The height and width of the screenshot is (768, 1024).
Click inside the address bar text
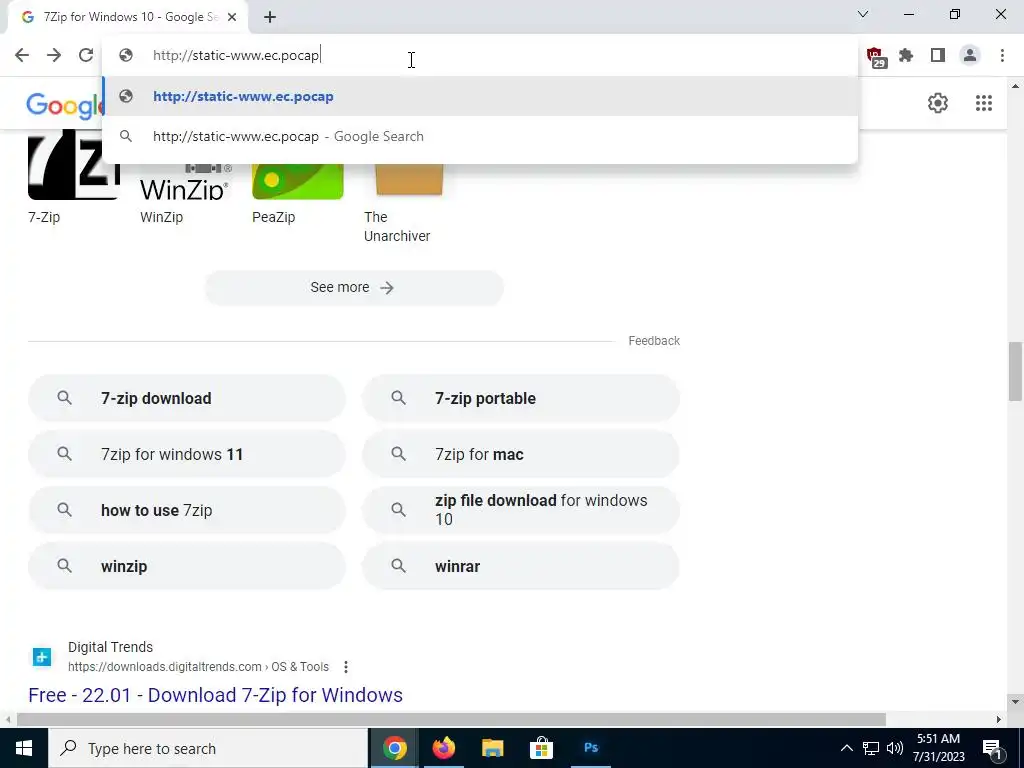[236, 56]
